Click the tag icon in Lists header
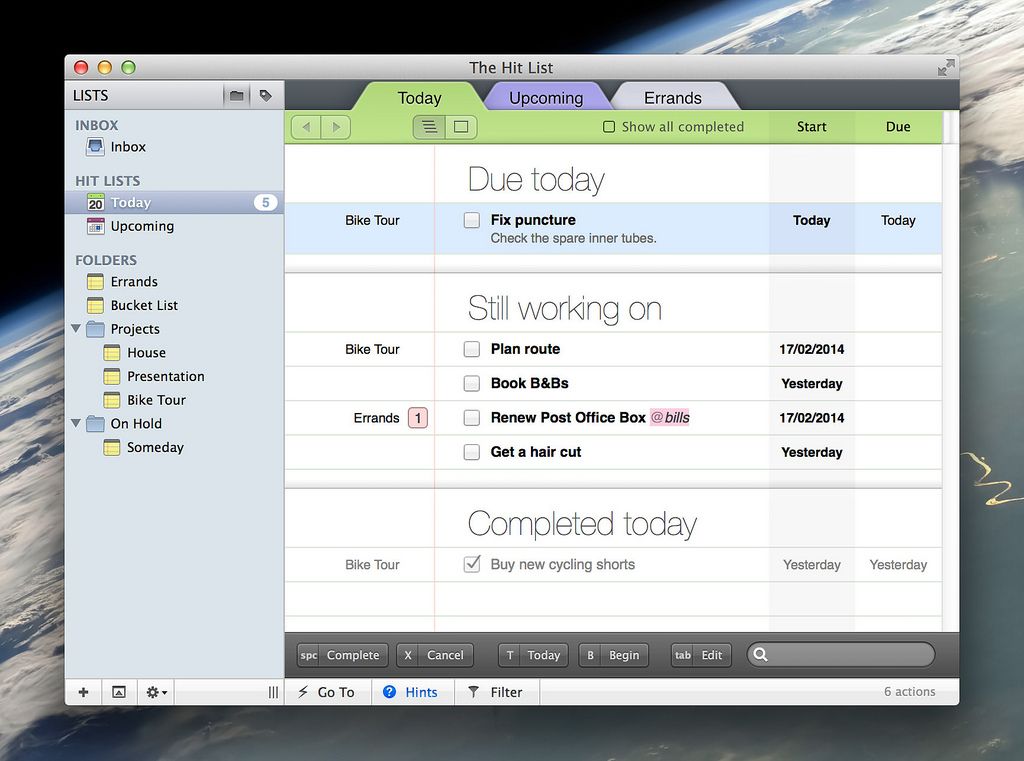The image size is (1024, 761). [265, 96]
